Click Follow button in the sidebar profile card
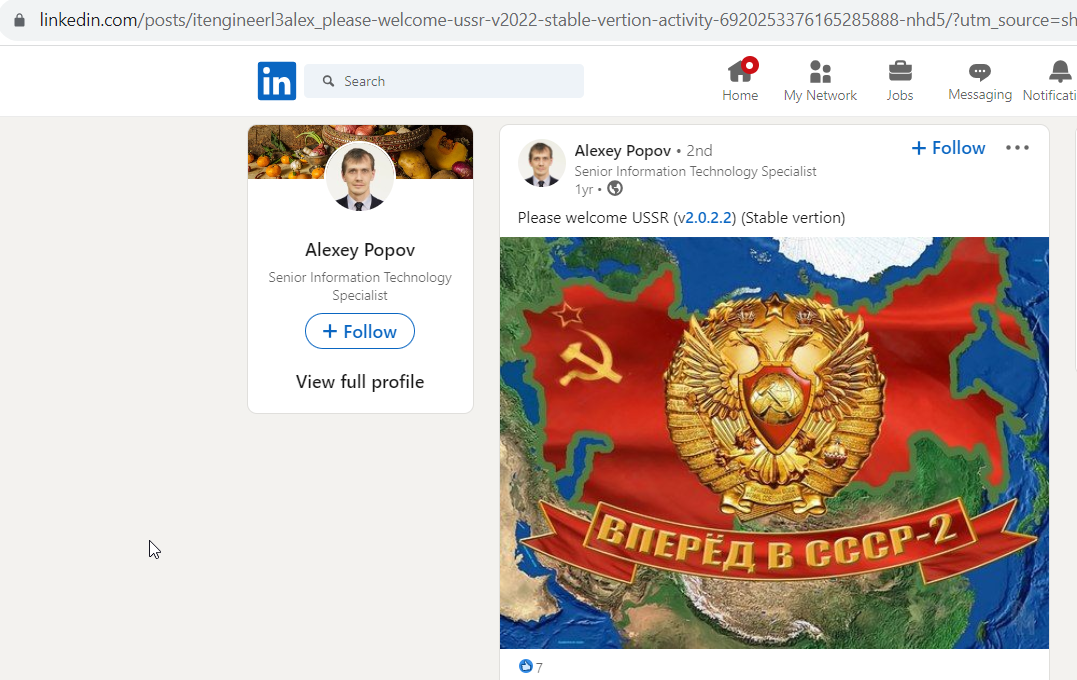The image size is (1077, 680). pos(360,331)
